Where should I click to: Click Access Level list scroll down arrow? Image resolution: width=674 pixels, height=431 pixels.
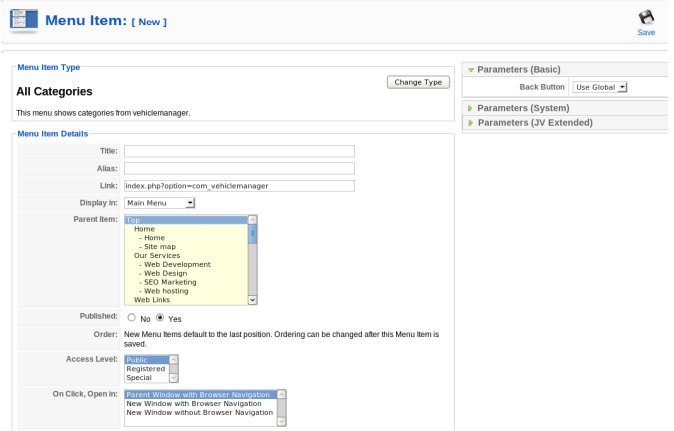coord(174,378)
